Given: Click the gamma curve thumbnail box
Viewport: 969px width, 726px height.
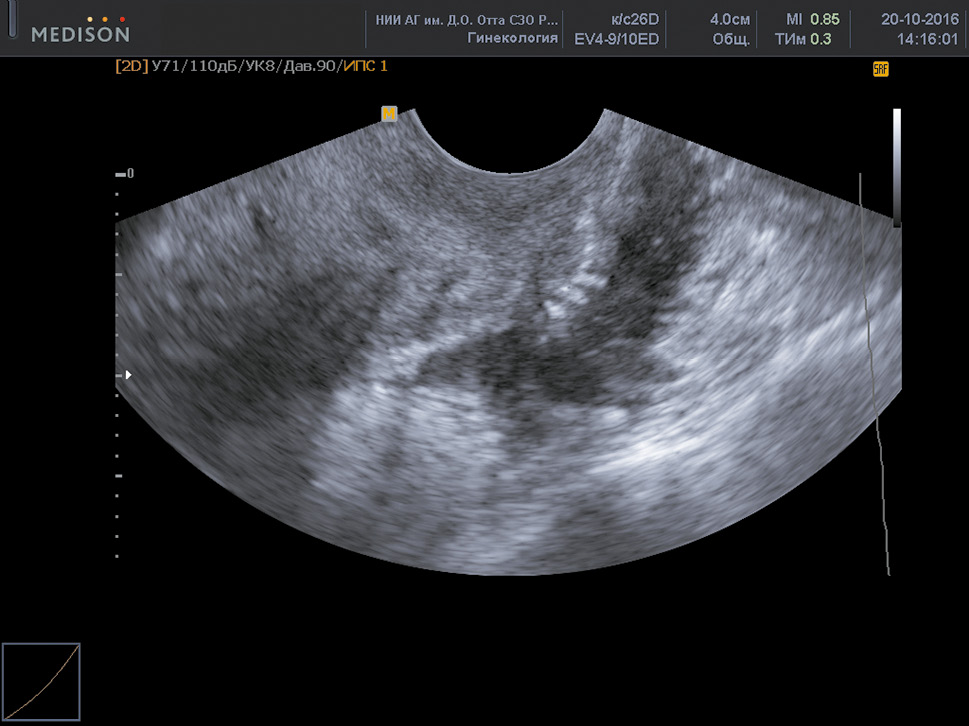Looking at the screenshot, I should (x=41, y=682).
